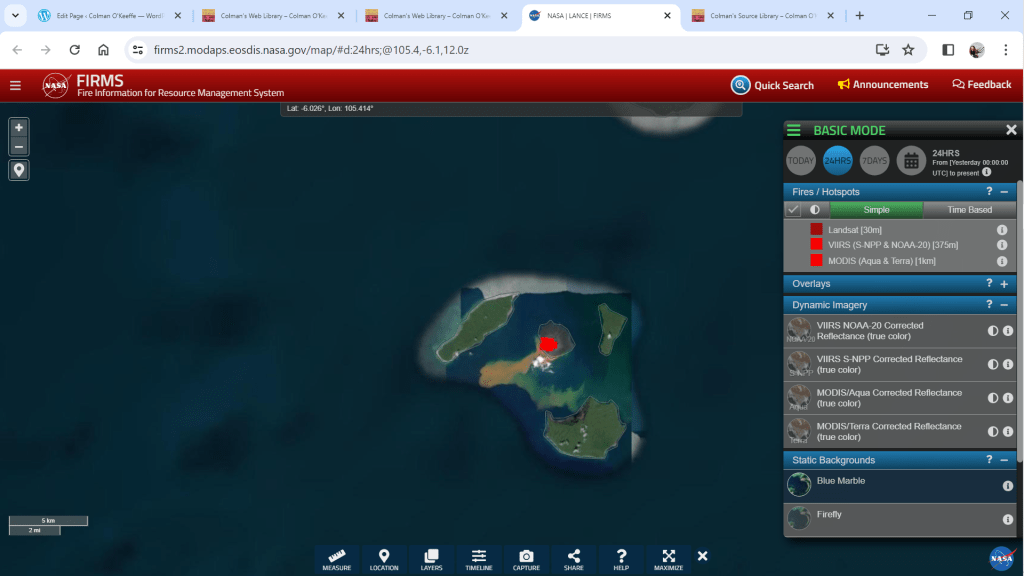
Task: Collapse the Dynamic Imagery section
Action: [x=1003, y=305]
